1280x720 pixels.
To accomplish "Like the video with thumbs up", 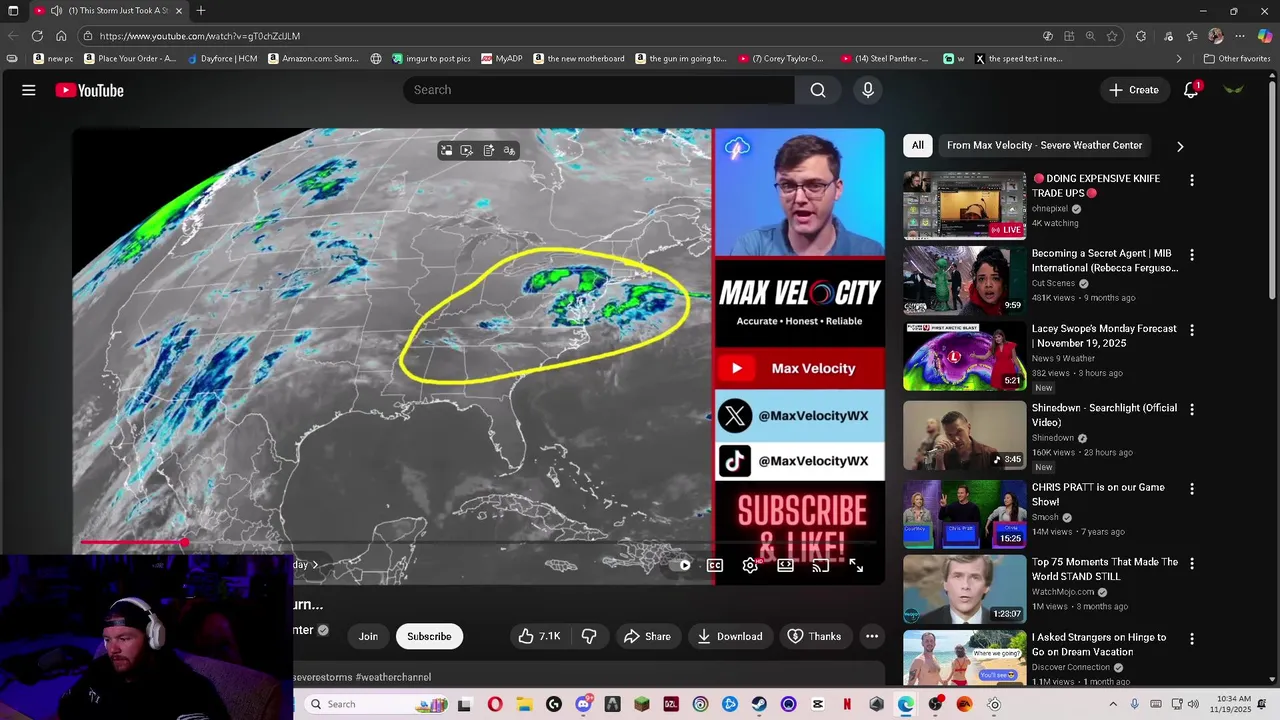I will (538, 636).
